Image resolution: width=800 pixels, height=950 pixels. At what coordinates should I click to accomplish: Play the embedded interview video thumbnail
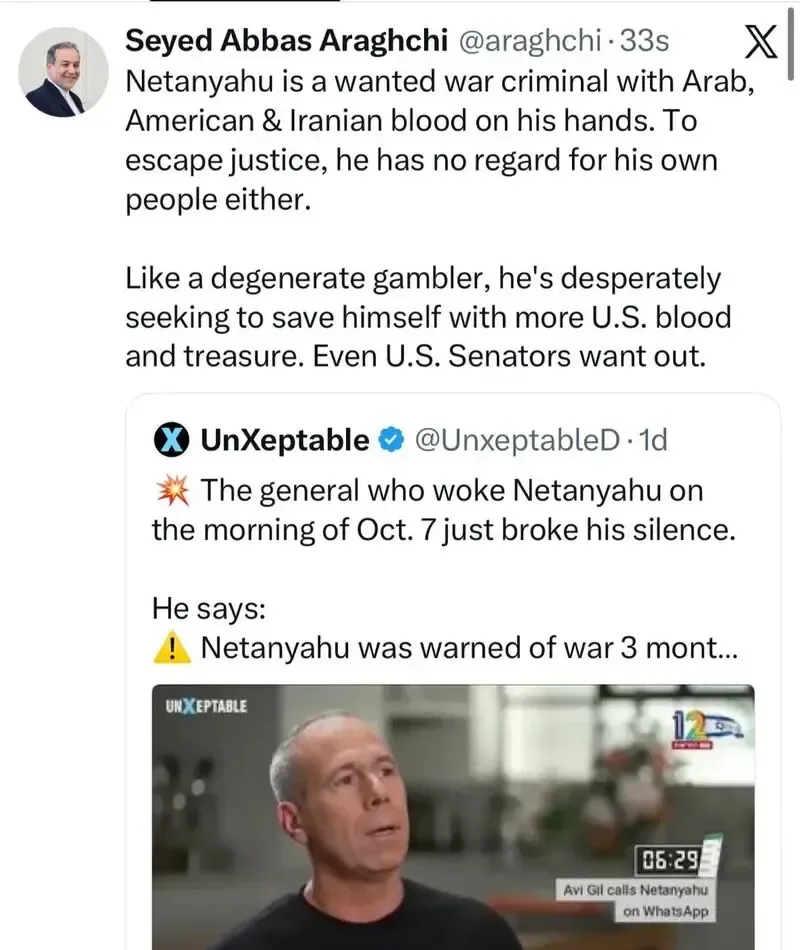pos(453,817)
